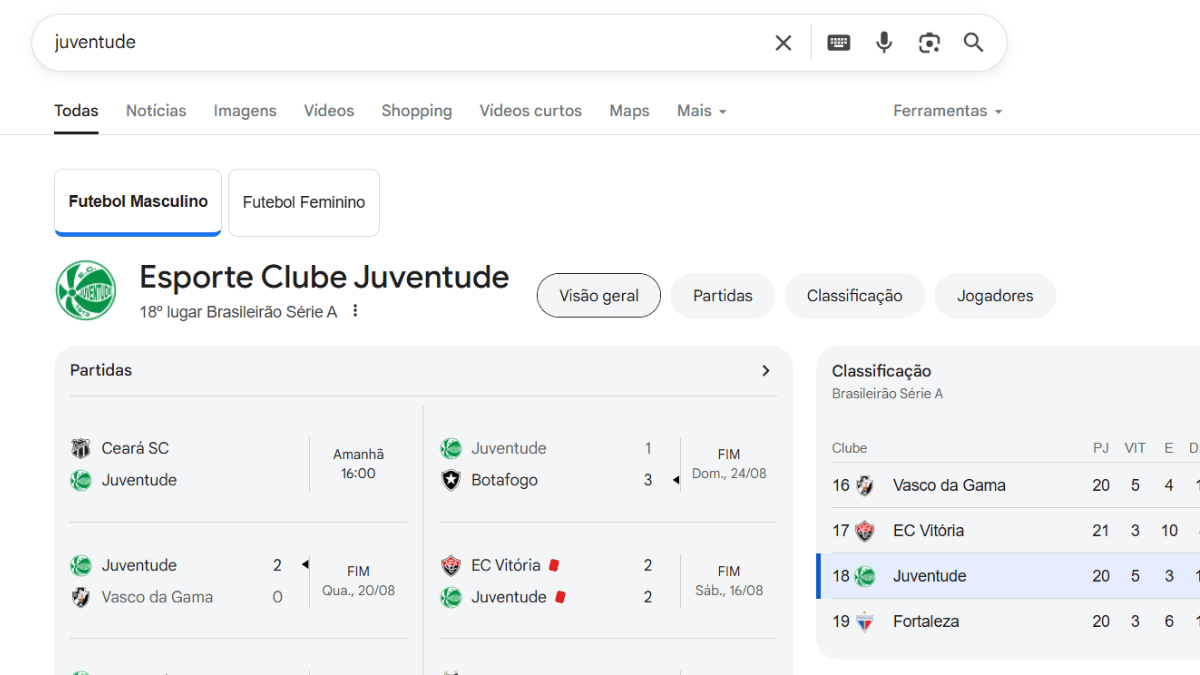
Task: Open the on-screen keyboard input tool
Action: 839,42
